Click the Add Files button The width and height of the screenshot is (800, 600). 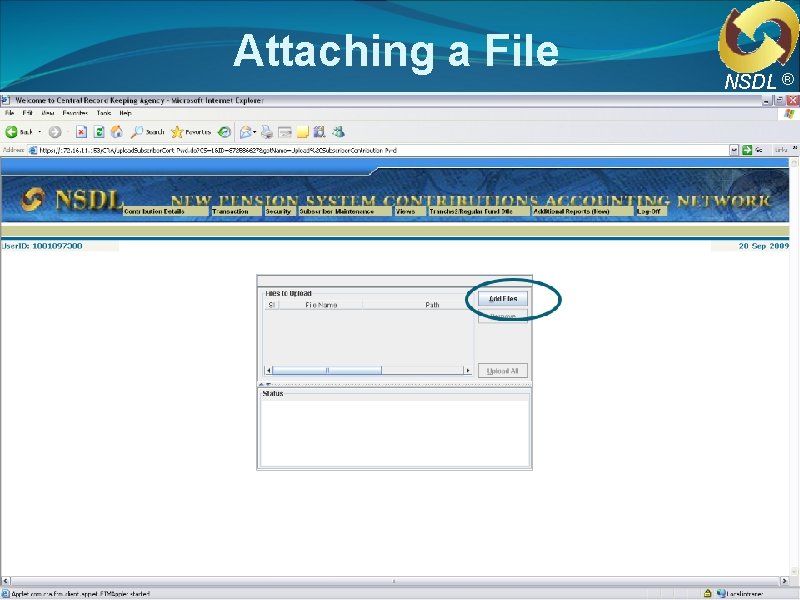click(503, 299)
